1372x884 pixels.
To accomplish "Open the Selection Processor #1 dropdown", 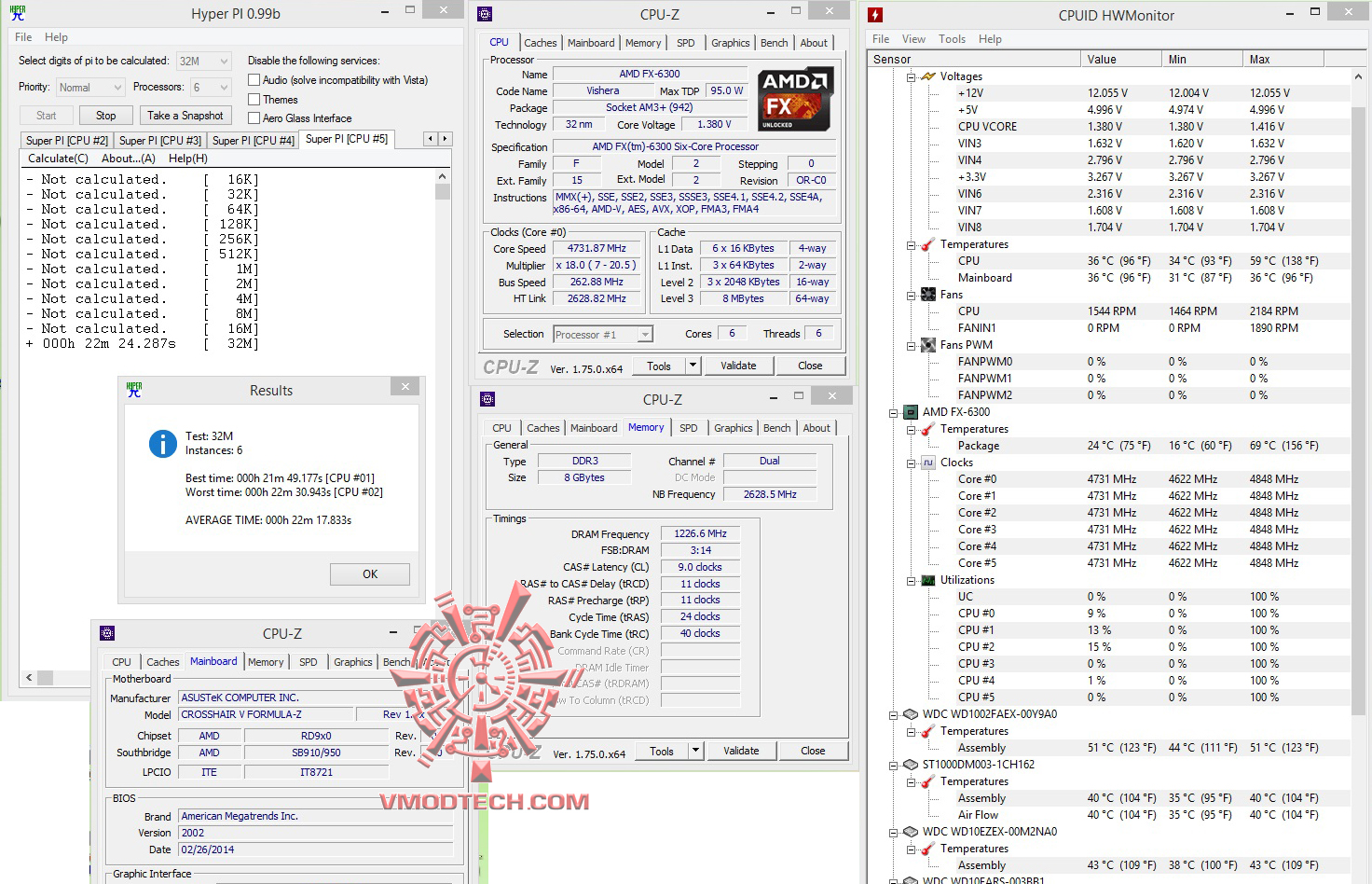I will click(x=603, y=335).
